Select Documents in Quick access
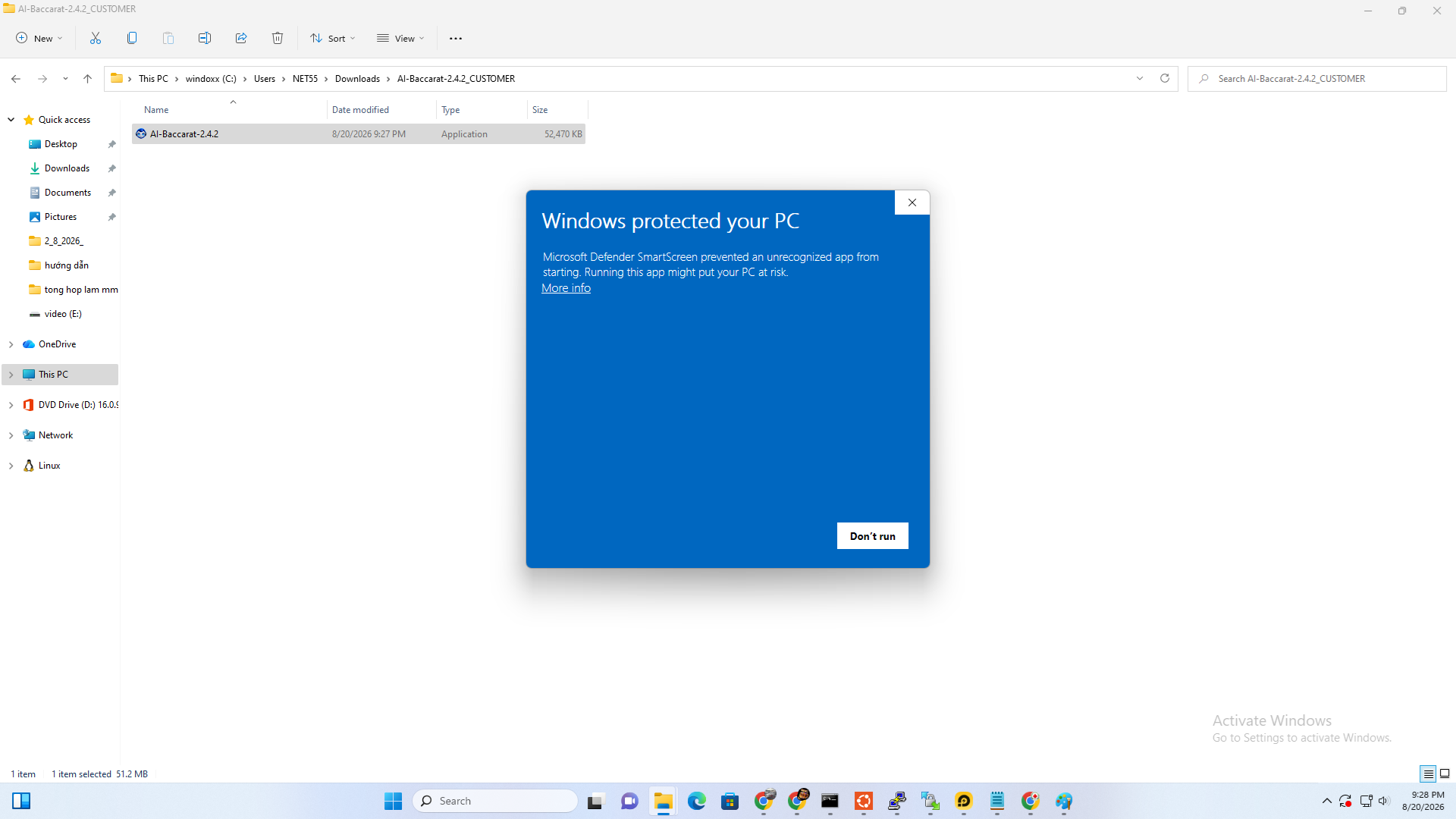The image size is (1456, 819). pos(67,193)
